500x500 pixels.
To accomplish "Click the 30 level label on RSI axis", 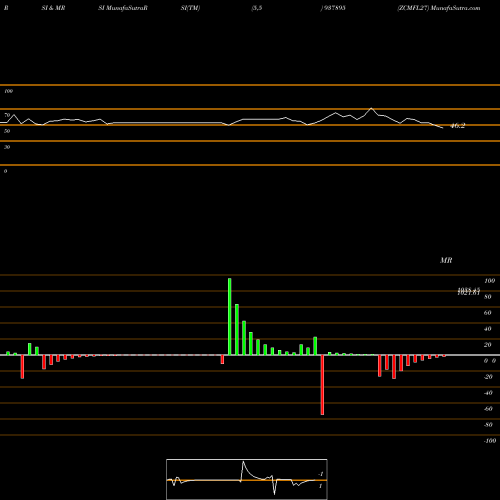I will [7, 147].
